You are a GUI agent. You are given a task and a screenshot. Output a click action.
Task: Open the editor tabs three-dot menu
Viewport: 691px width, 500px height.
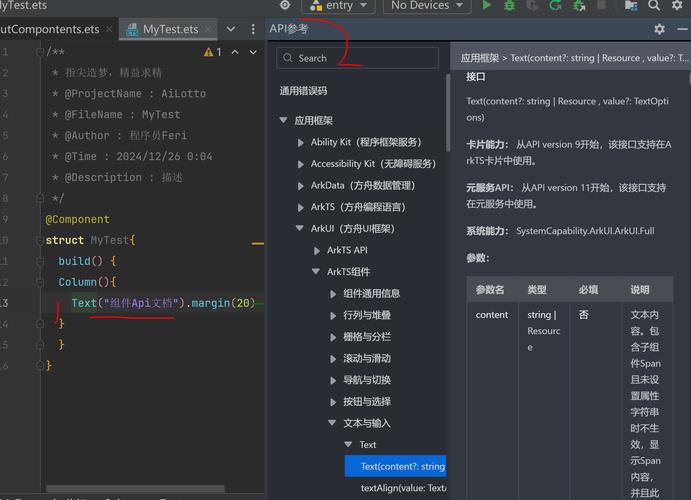point(253,29)
